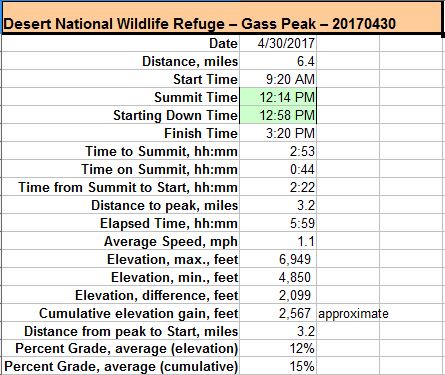Select the Time to Summit value 2:53
This screenshot has height=375, width=445.
coord(278,151)
